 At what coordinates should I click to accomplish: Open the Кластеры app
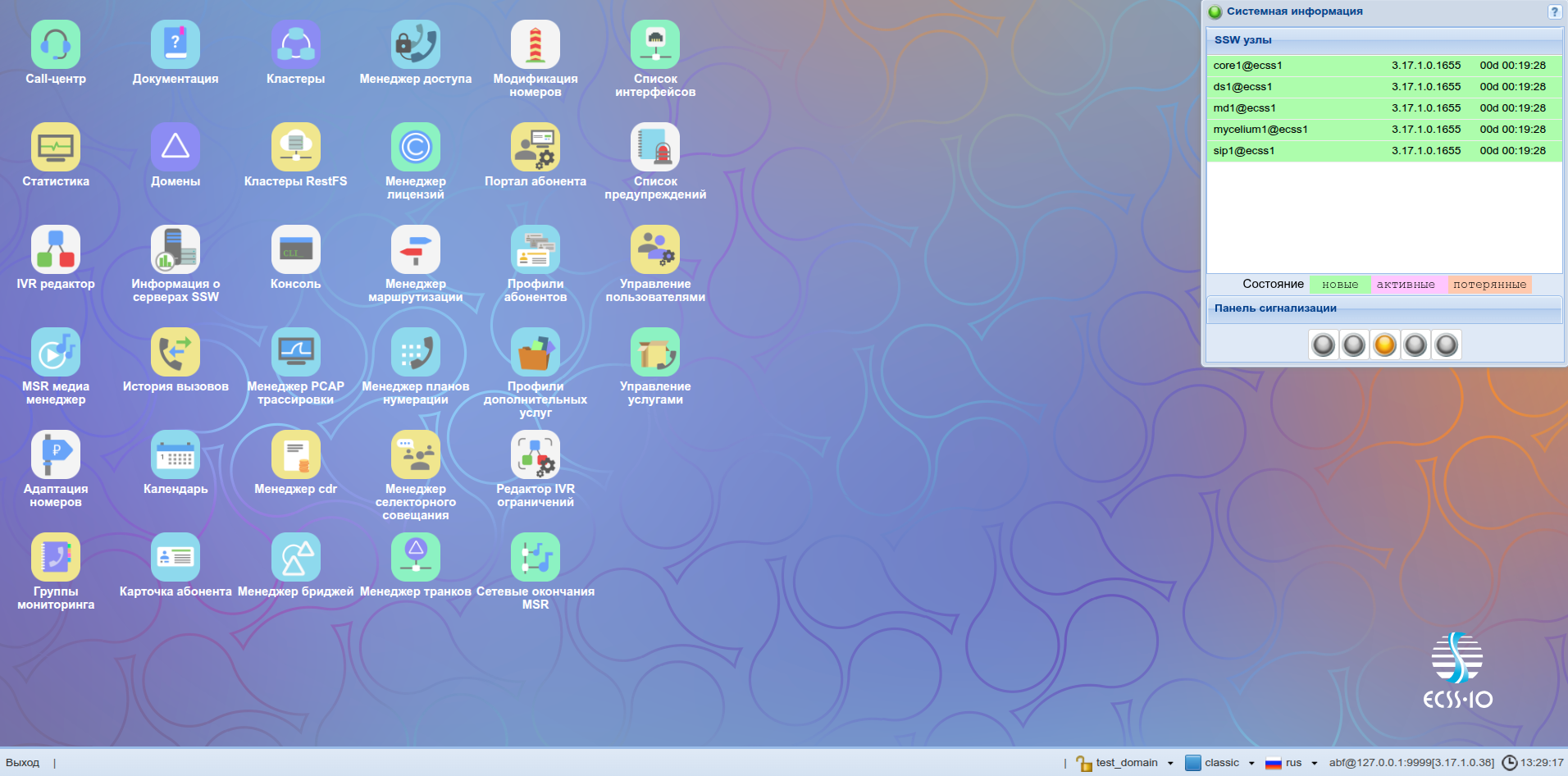point(296,44)
